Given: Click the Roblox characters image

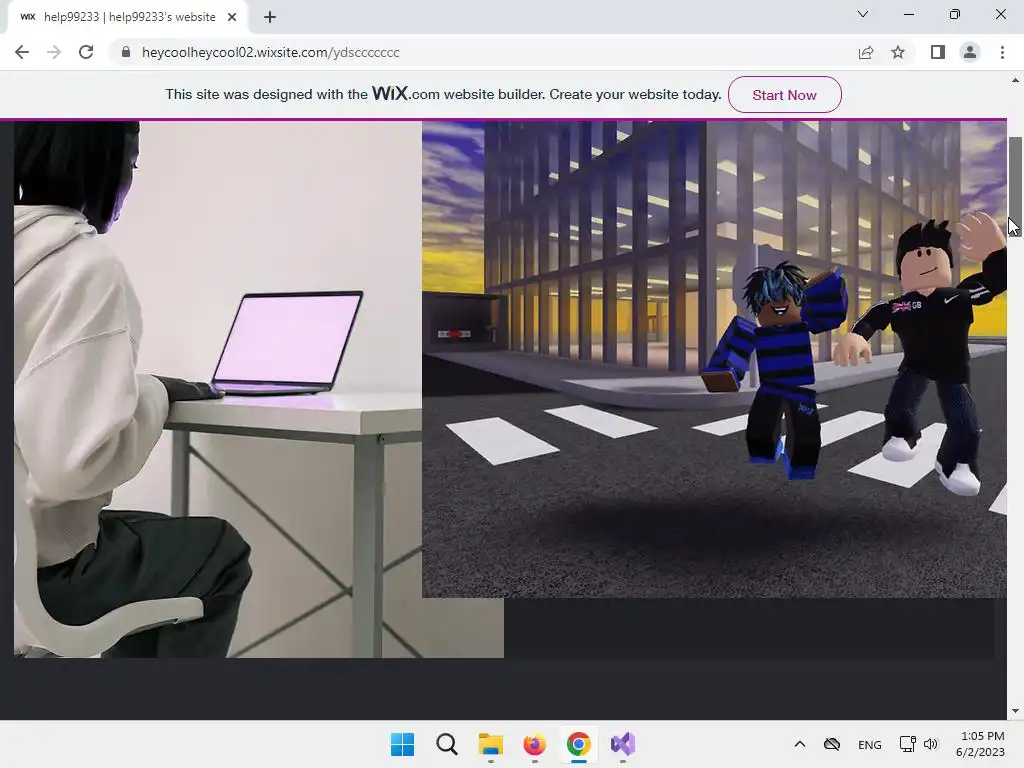Looking at the screenshot, I should pos(714,359).
